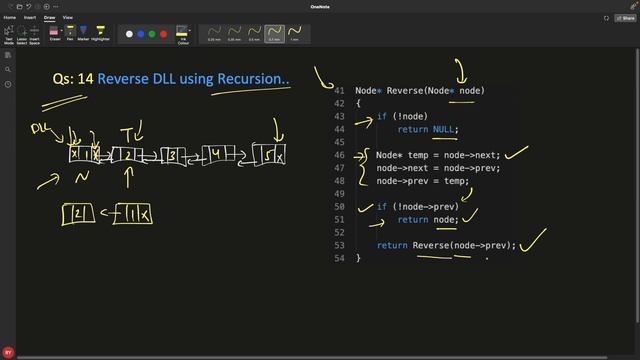Viewport: 640px width, 360px height.
Task: Click code line 'return Reverse(node->prev);'
Action: point(447,245)
